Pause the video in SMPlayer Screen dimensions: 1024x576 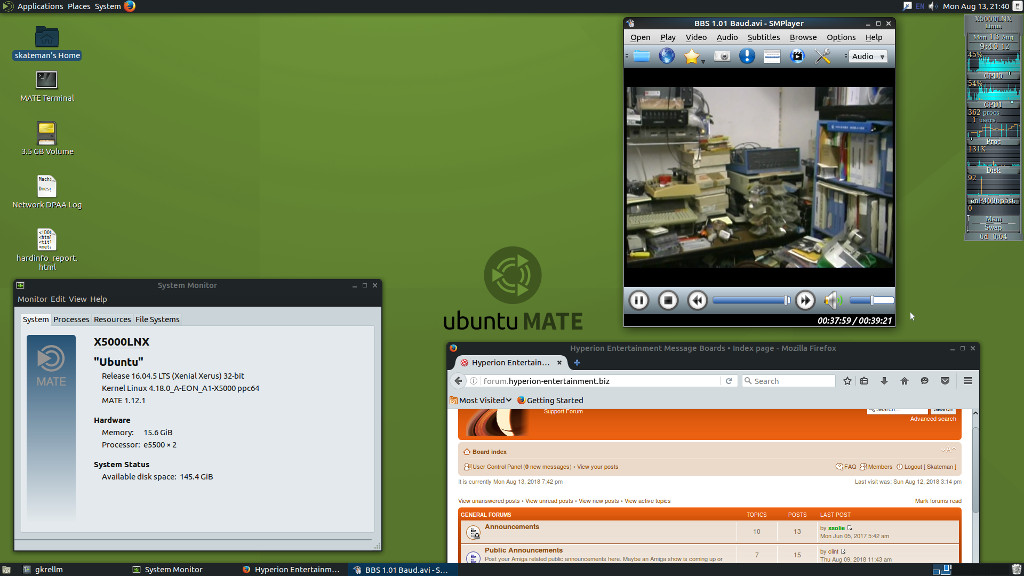pyautogui.click(x=638, y=300)
